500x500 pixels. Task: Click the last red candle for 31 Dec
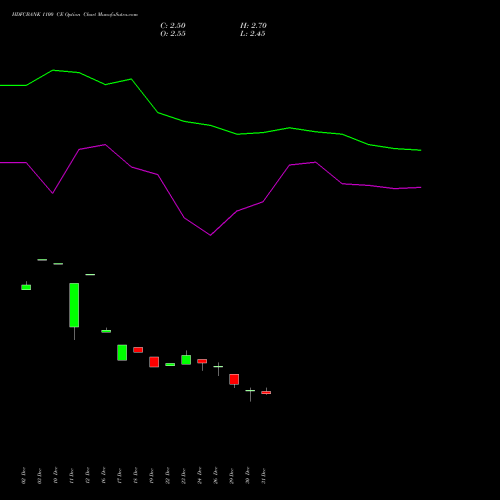(x=266, y=392)
